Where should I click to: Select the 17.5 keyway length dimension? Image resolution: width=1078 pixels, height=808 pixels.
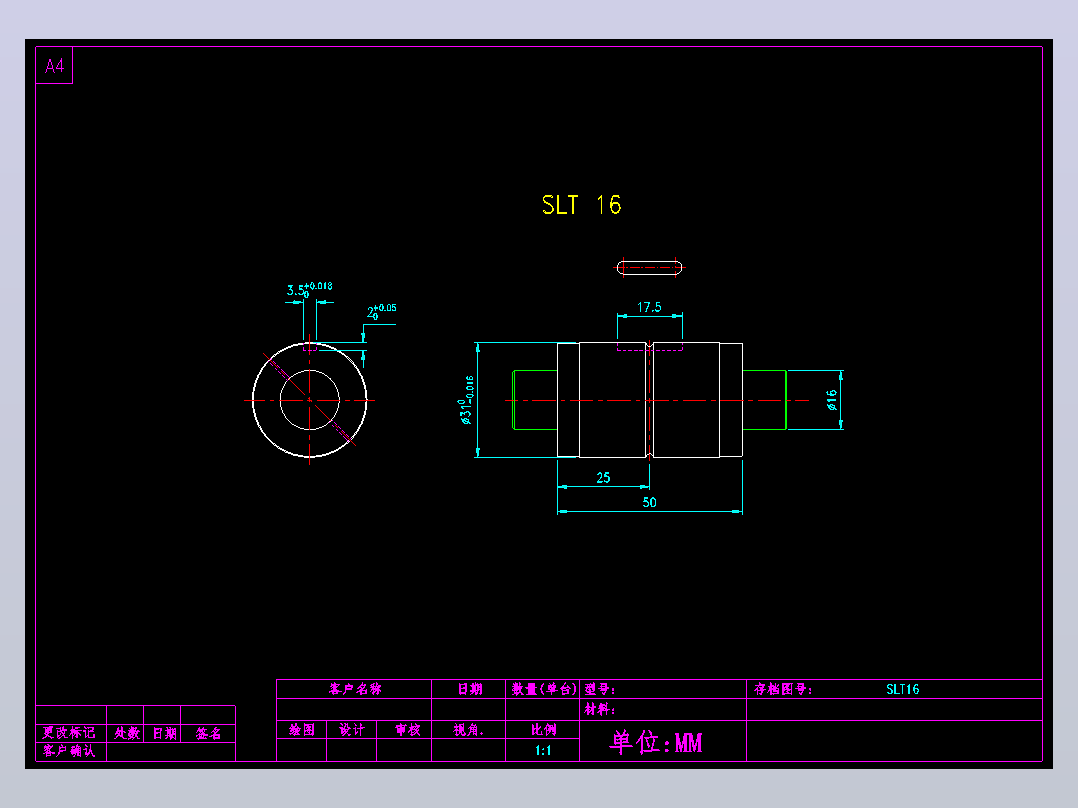pos(649,307)
